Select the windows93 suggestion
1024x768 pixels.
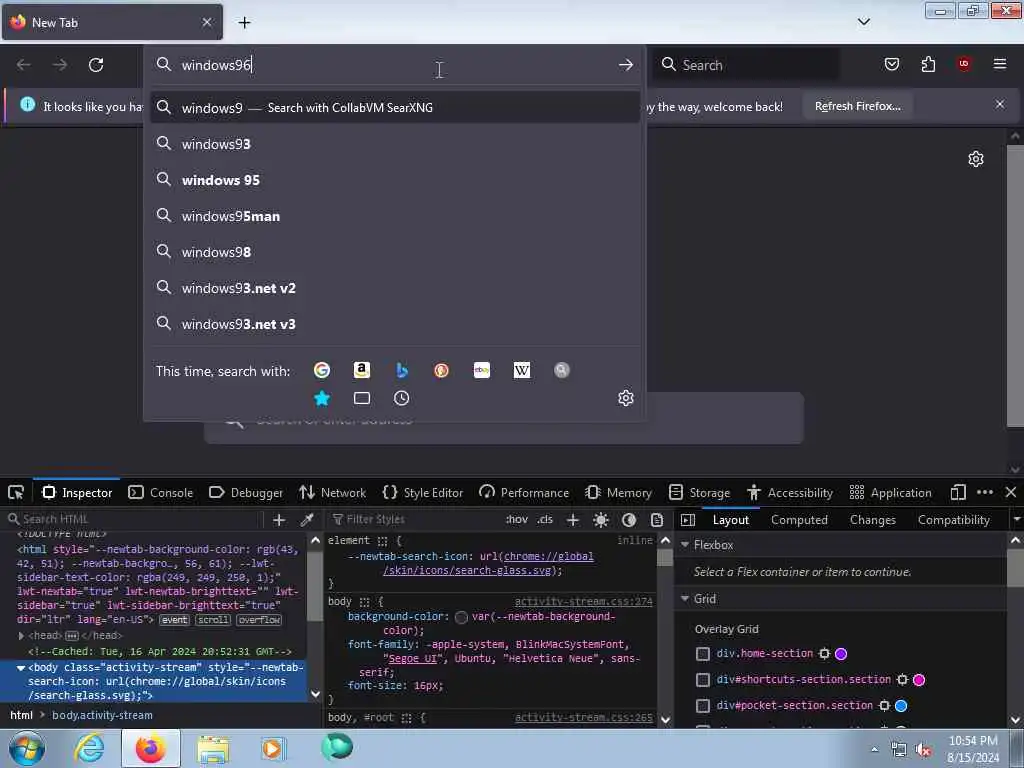[394, 144]
